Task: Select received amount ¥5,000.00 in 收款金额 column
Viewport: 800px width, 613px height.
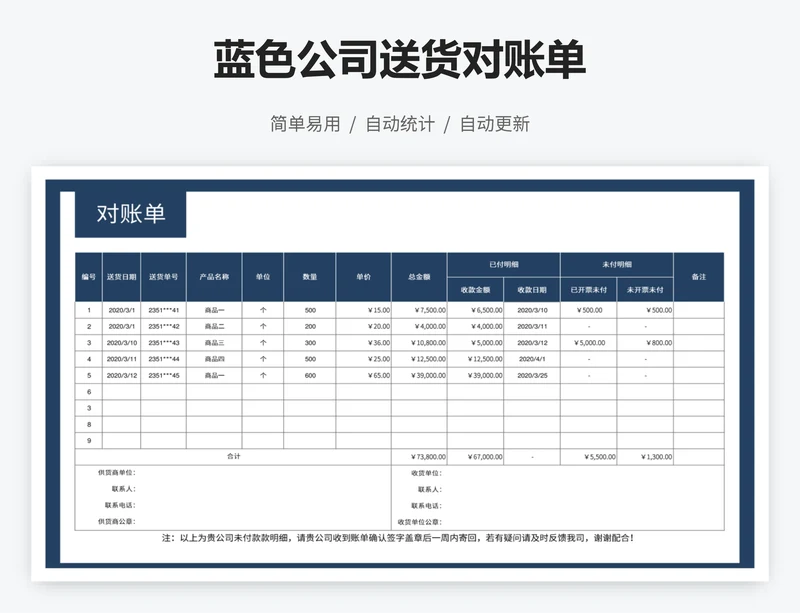Action: (476, 343)
